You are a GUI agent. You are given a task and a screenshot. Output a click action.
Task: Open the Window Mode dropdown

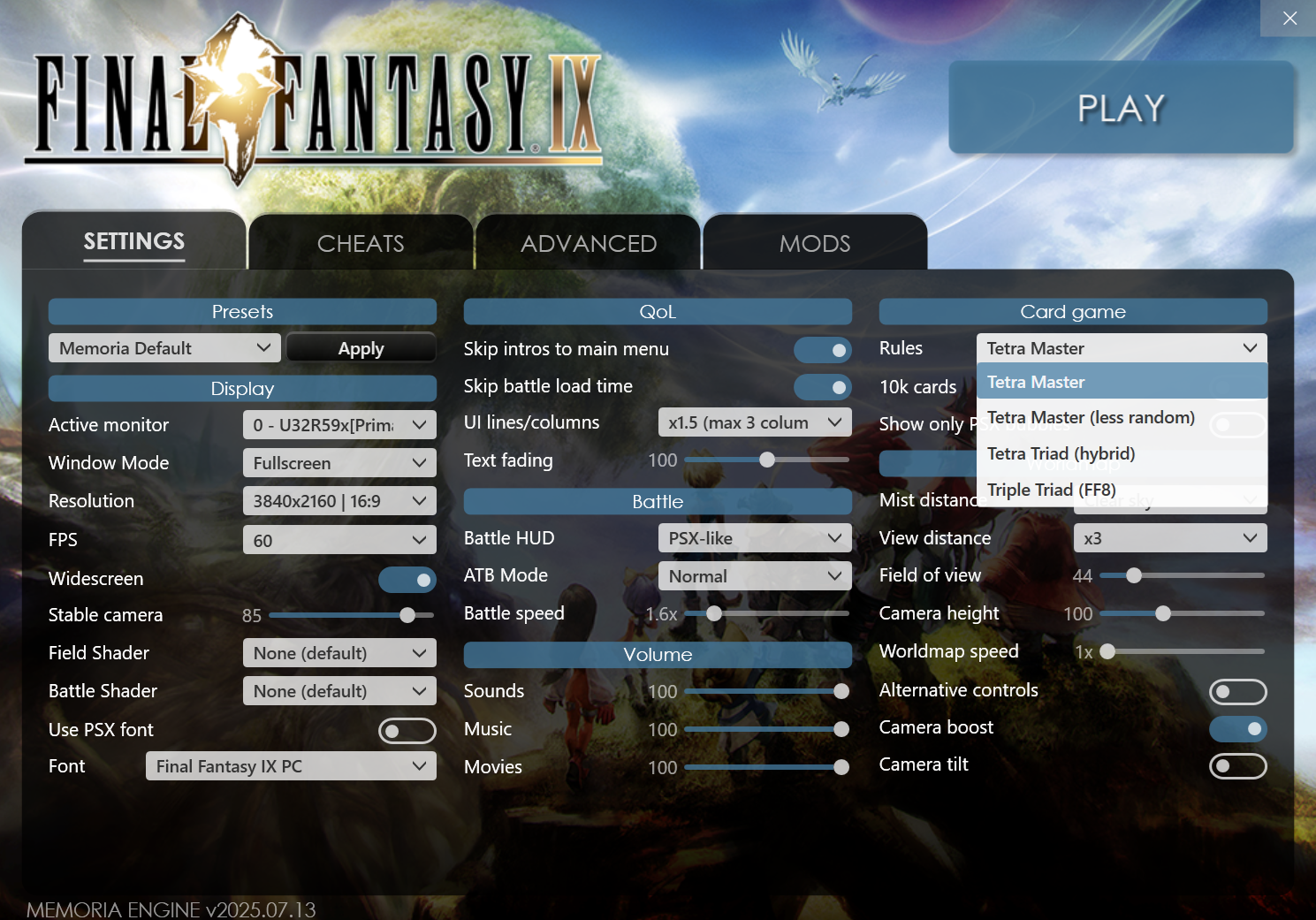click(x=339, y=463)
